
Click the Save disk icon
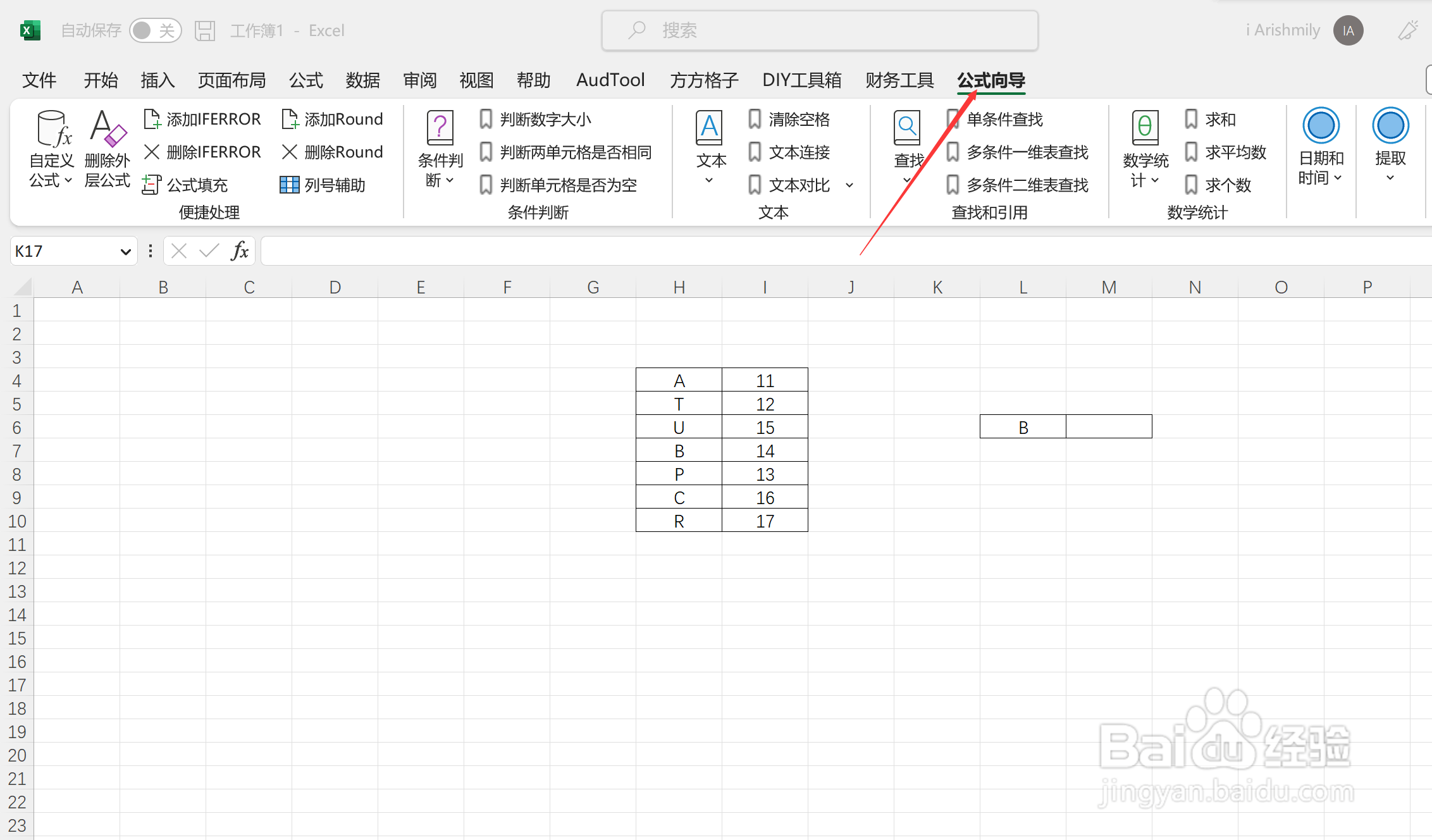tap(205, 30)
